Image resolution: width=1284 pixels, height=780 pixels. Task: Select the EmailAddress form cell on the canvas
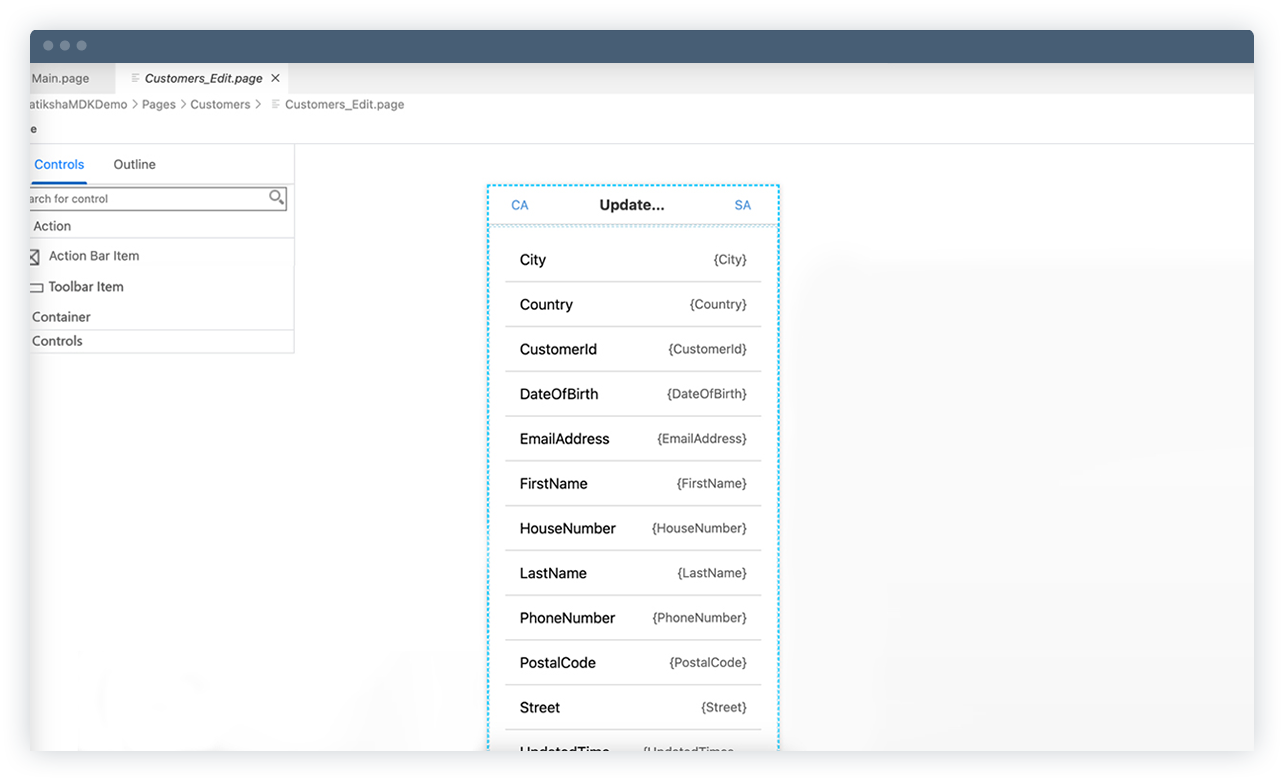633,439
